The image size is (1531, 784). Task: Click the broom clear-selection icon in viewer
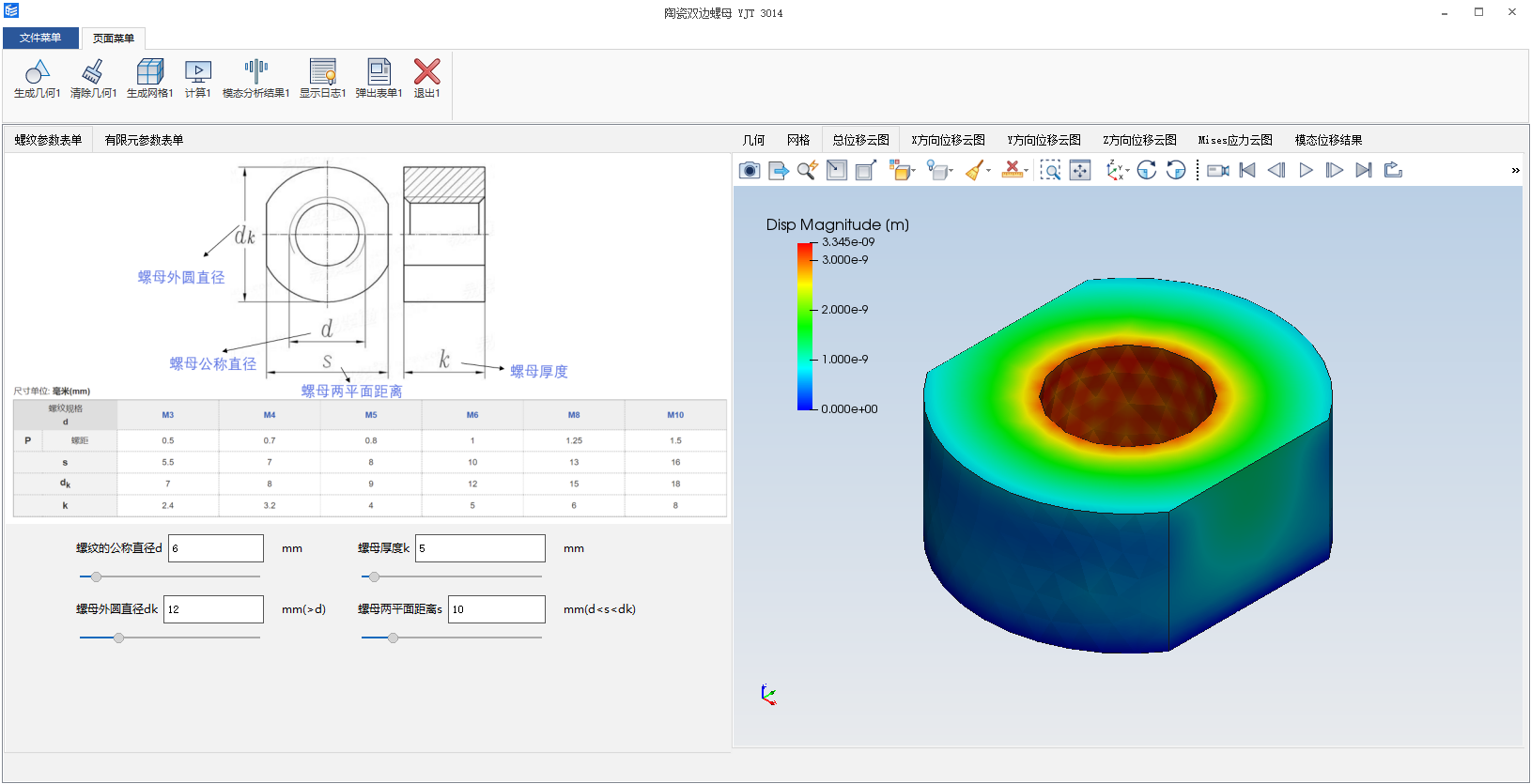tap(975, 170)
